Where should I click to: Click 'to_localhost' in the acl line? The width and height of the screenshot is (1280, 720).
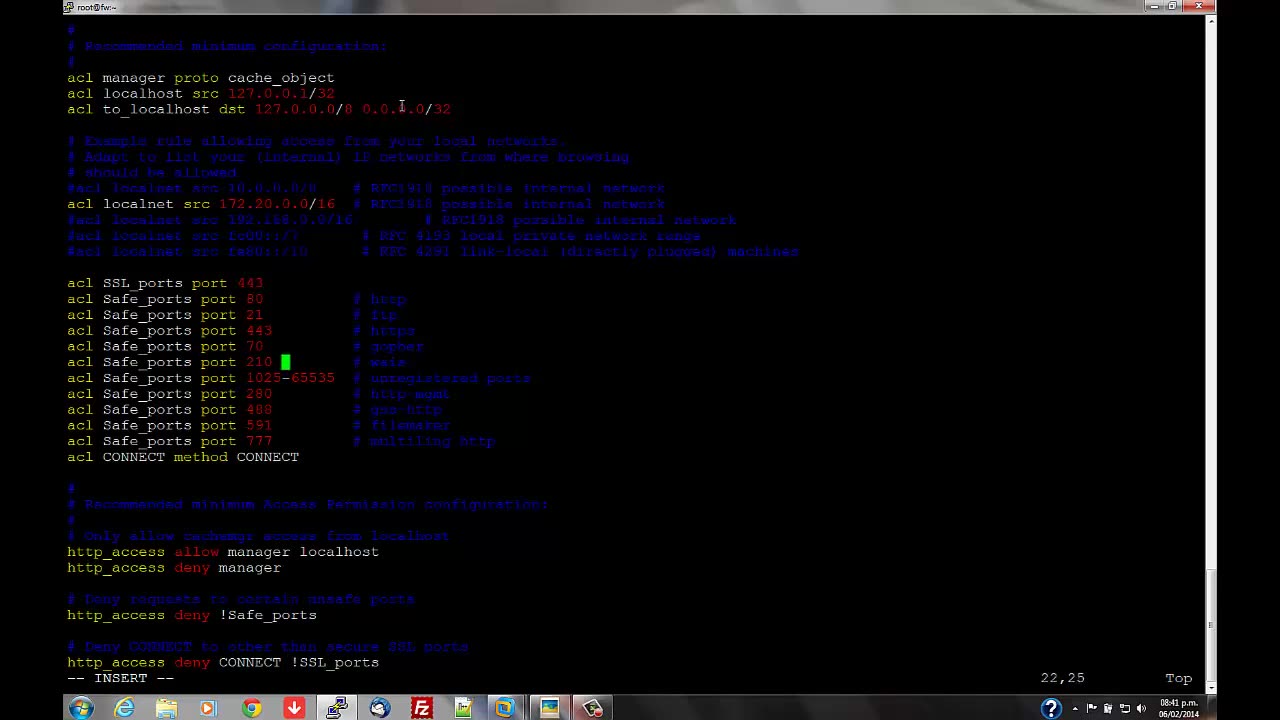click(156, 109)
